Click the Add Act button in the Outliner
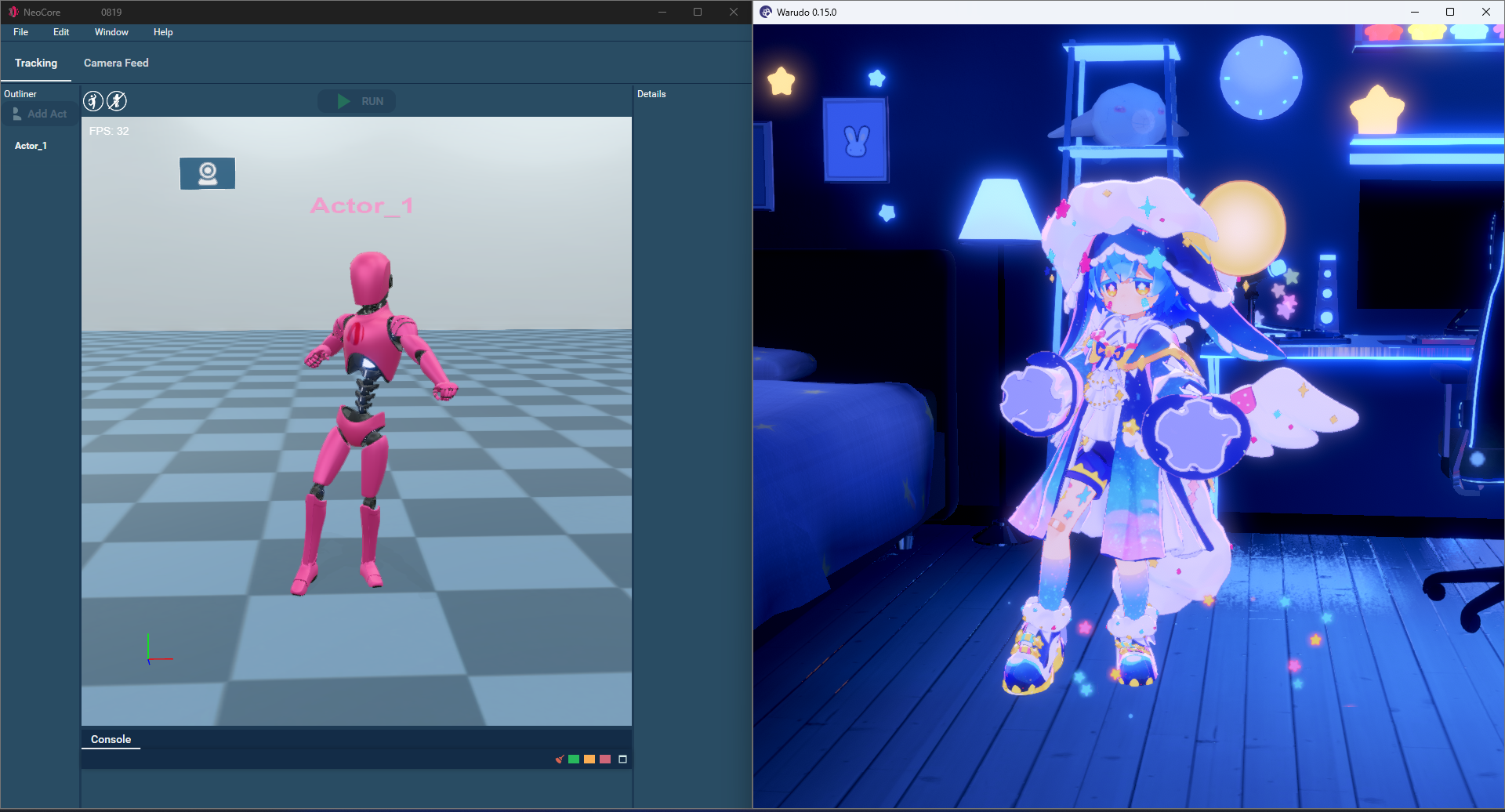Viewport: 1505px width, 812px height. click(40, 114)
